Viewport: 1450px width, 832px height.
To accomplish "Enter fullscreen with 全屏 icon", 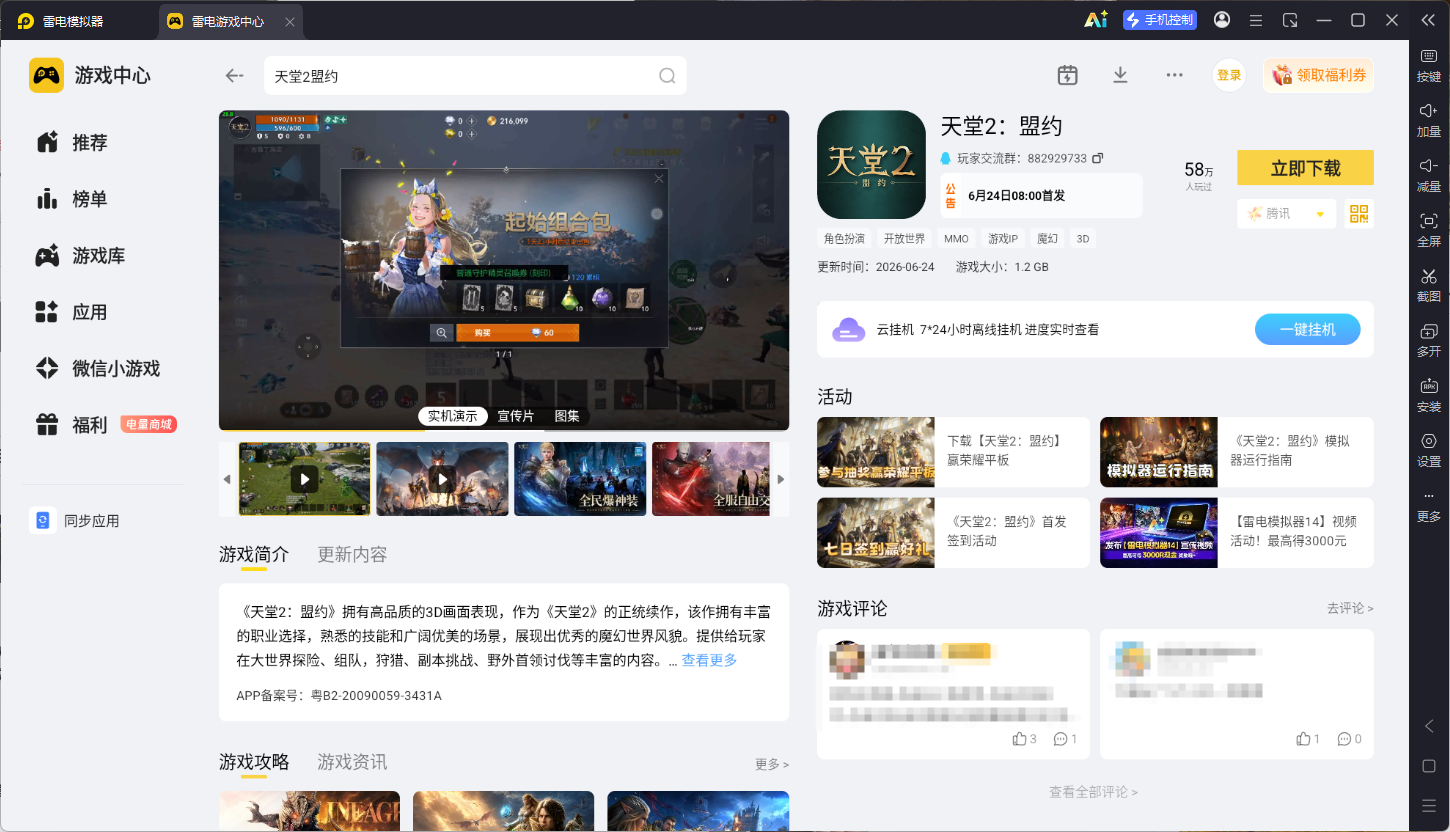I will pos(1429,230).
